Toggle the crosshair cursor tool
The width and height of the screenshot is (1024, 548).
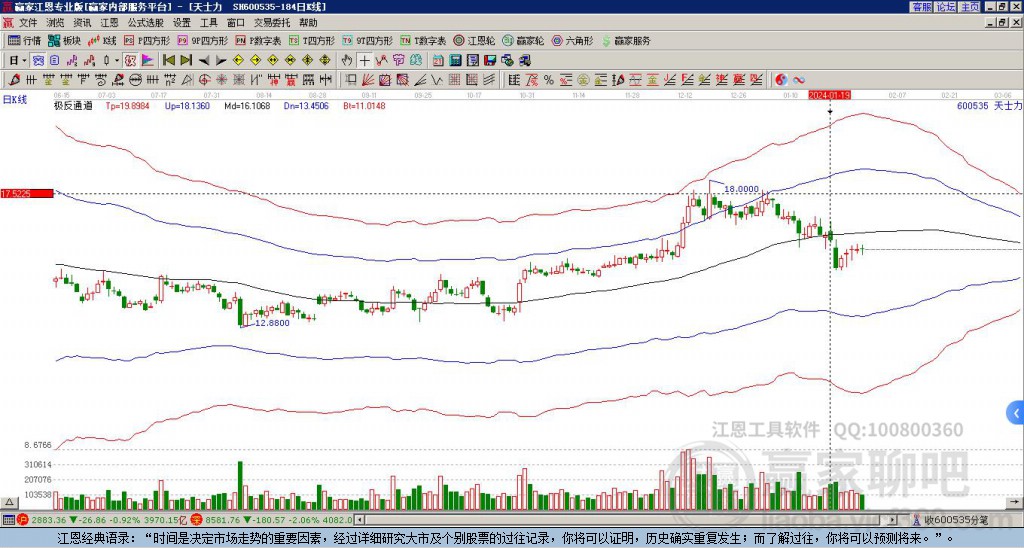[x=364, y=60]
